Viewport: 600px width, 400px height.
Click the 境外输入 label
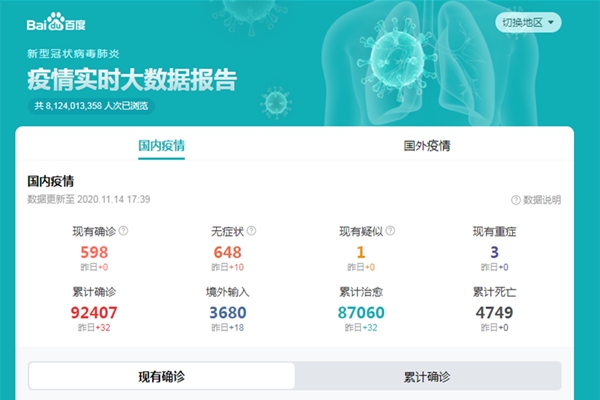click(x=227, y=292)
